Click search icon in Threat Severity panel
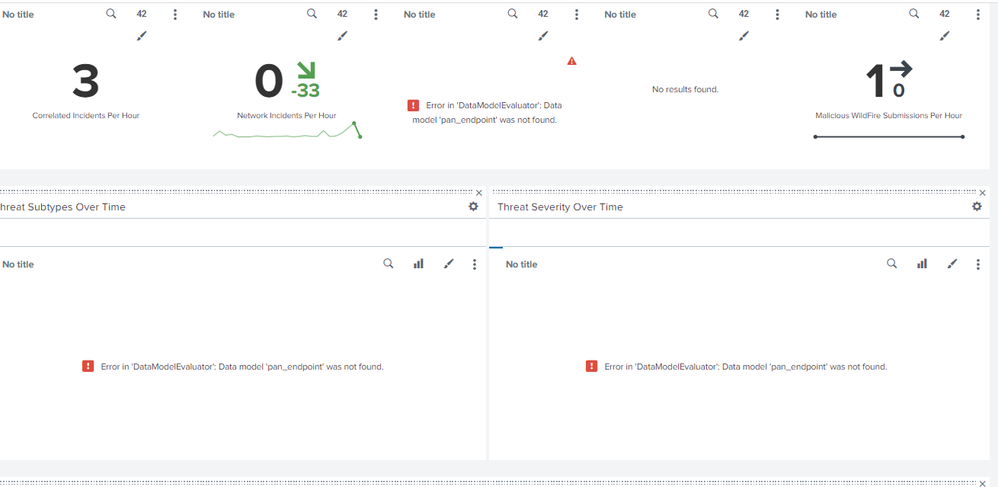The image size is (998, 487). tap(892, 264)
